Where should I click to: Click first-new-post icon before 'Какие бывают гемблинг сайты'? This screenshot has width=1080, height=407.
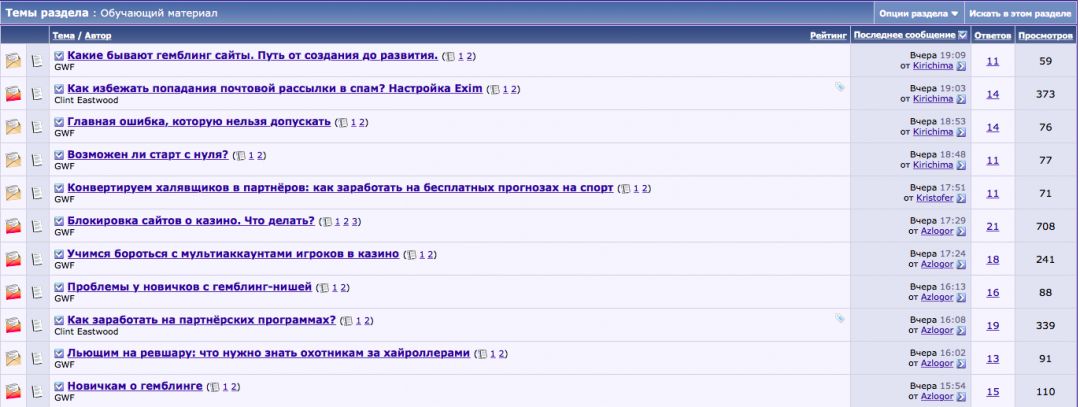(59, 56)
